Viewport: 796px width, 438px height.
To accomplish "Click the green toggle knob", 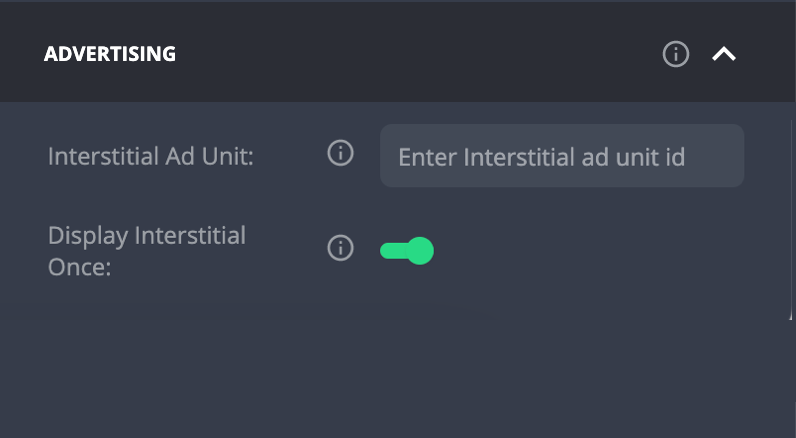I will (420, 251).
